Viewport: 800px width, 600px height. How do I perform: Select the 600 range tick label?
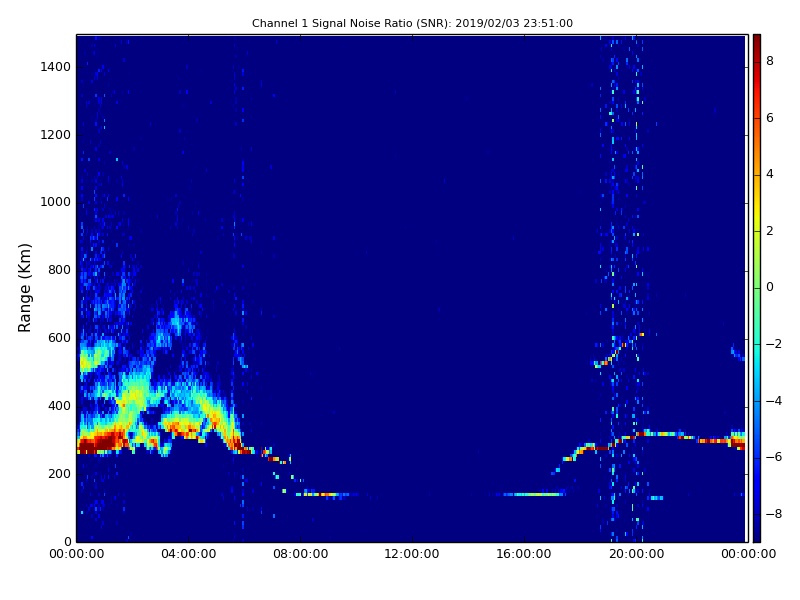click(59, 338)
